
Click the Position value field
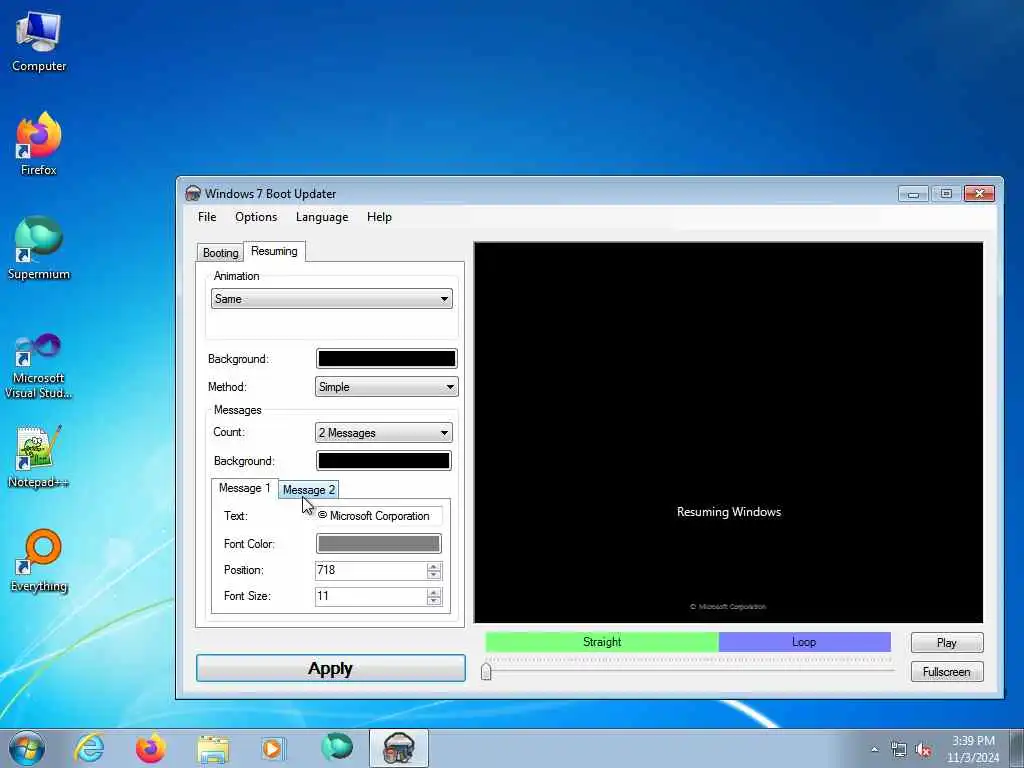(x=371, y=570)
